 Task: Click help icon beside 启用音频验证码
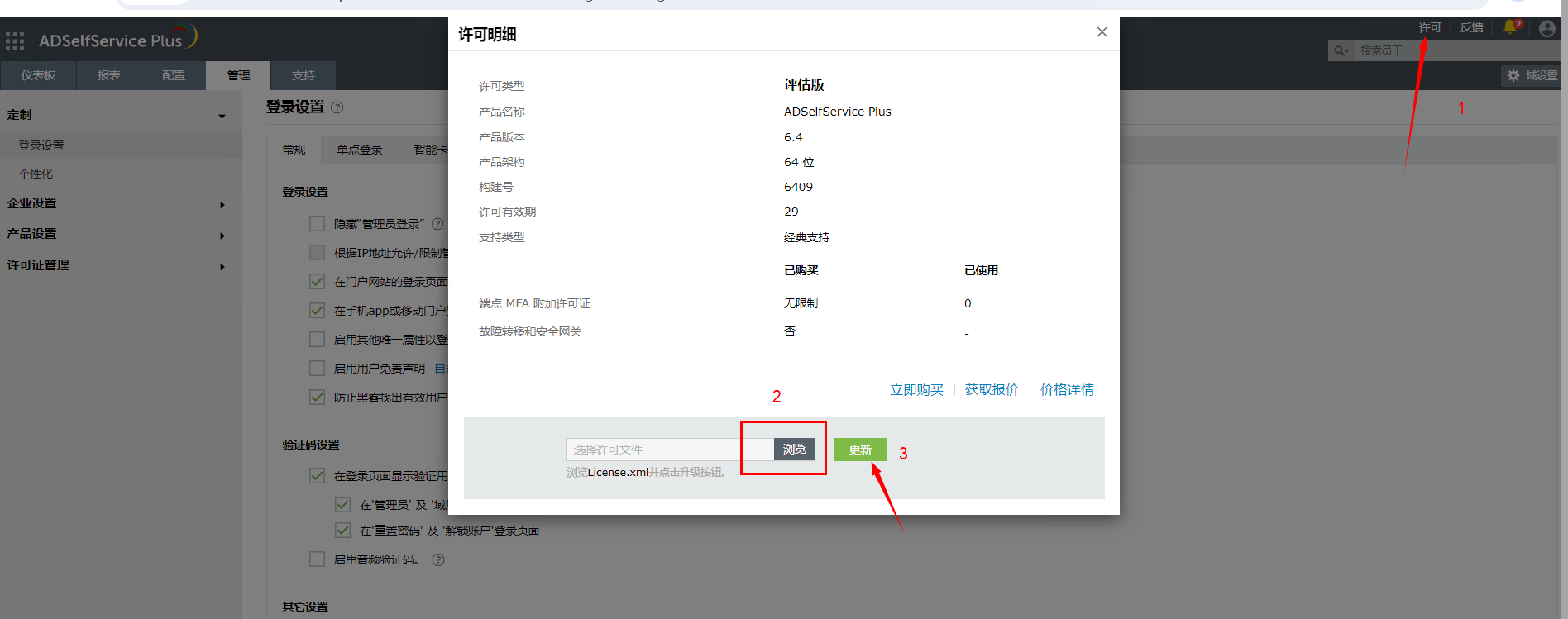click(x=438, y=559)
